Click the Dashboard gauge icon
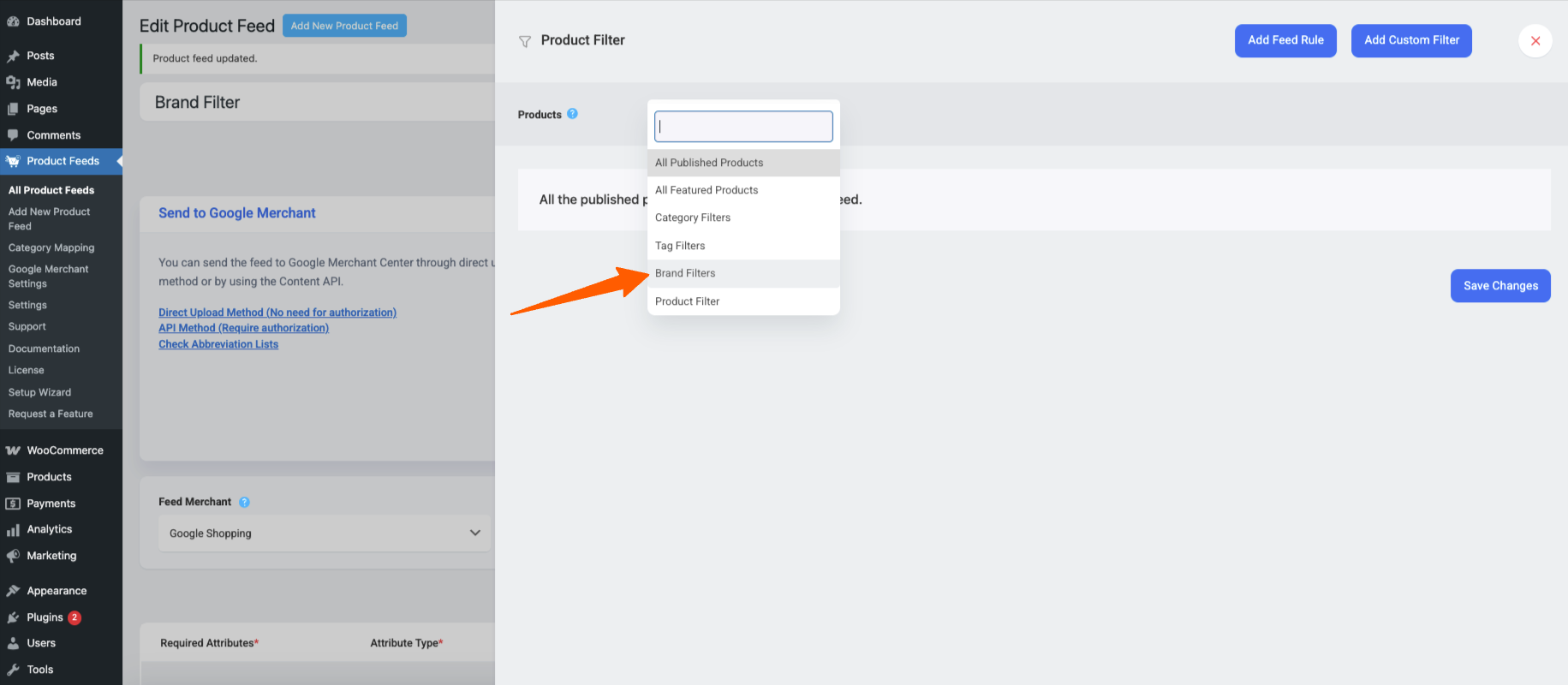Screen dimensions: 1568x685 click(x=13, y=21)
